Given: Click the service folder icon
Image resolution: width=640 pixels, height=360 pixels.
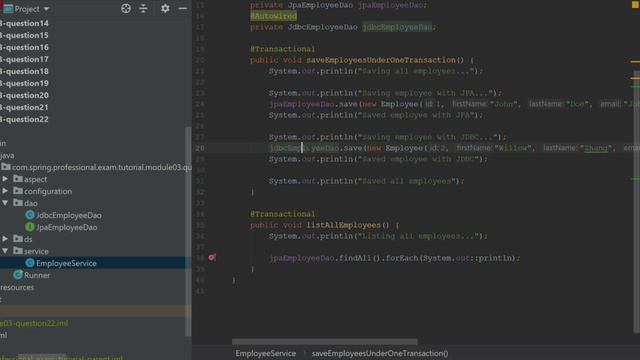Looking at the screenshot, I should coord(18,251).
